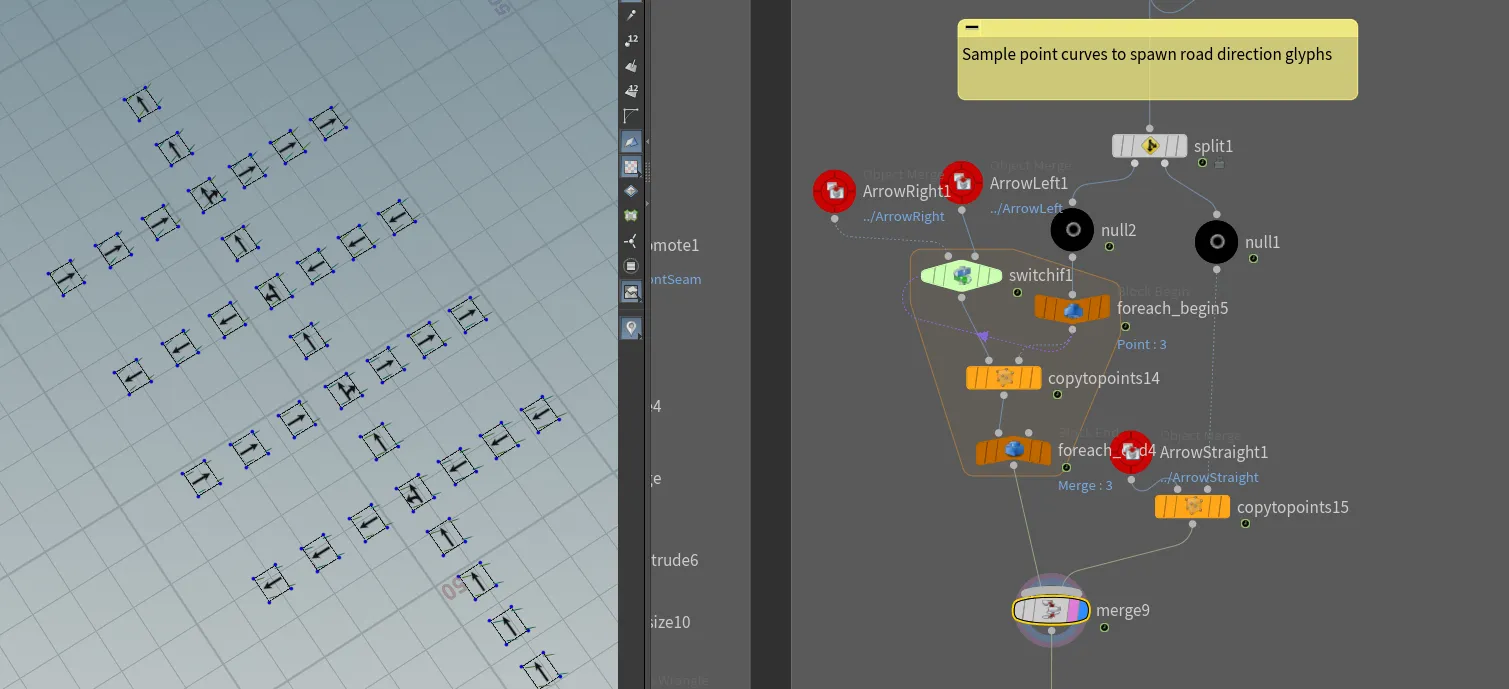
Task: Select the foreach_begin5 block node
Action: pyautogui.click(x=1072, y=308)
